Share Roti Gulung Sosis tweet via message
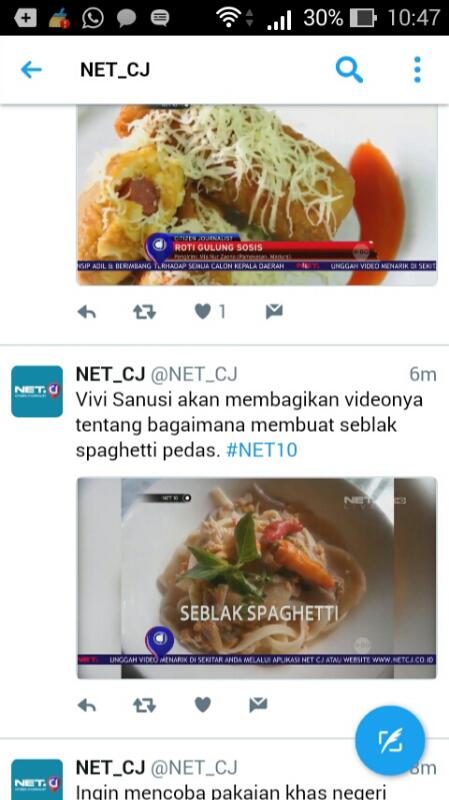The height and width of the screenshot is (800, 449). [x=274, y=311]
